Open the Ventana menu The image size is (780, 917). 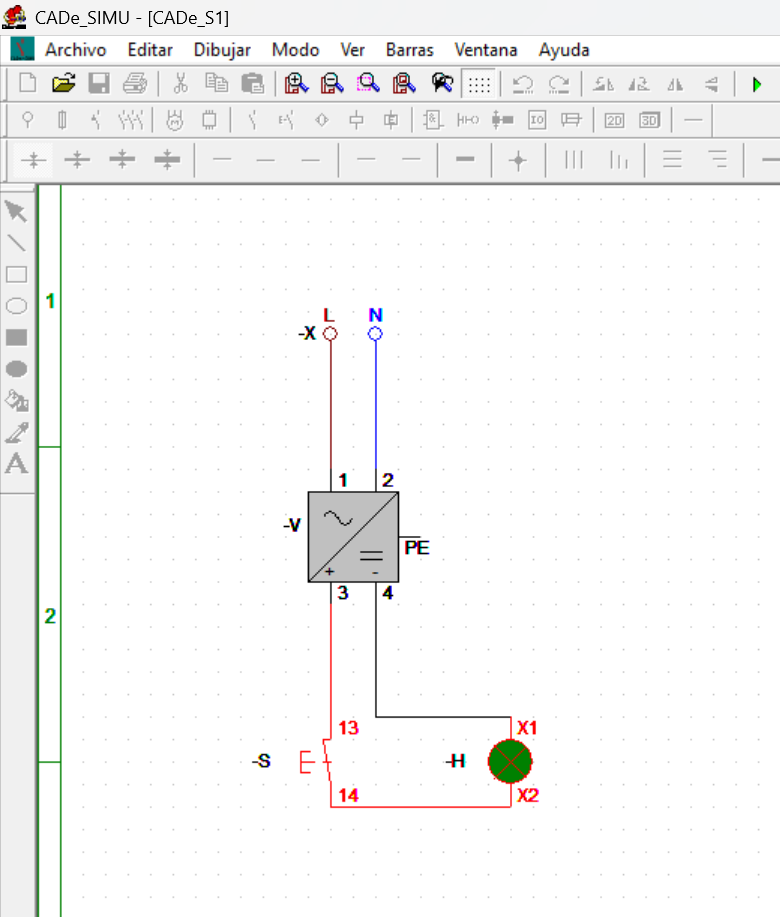coord(485,50)
